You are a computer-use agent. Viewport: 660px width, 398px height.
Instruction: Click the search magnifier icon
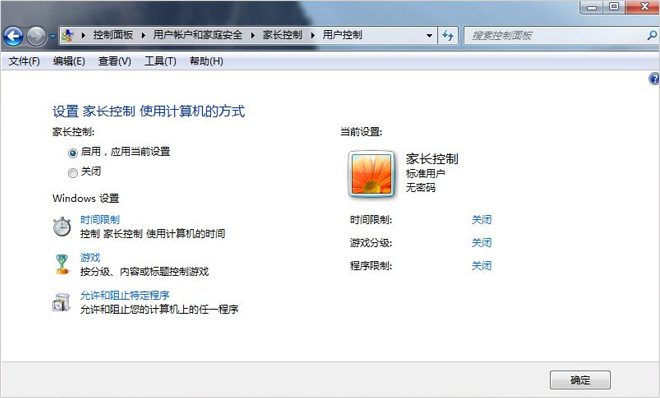[652, 36]
